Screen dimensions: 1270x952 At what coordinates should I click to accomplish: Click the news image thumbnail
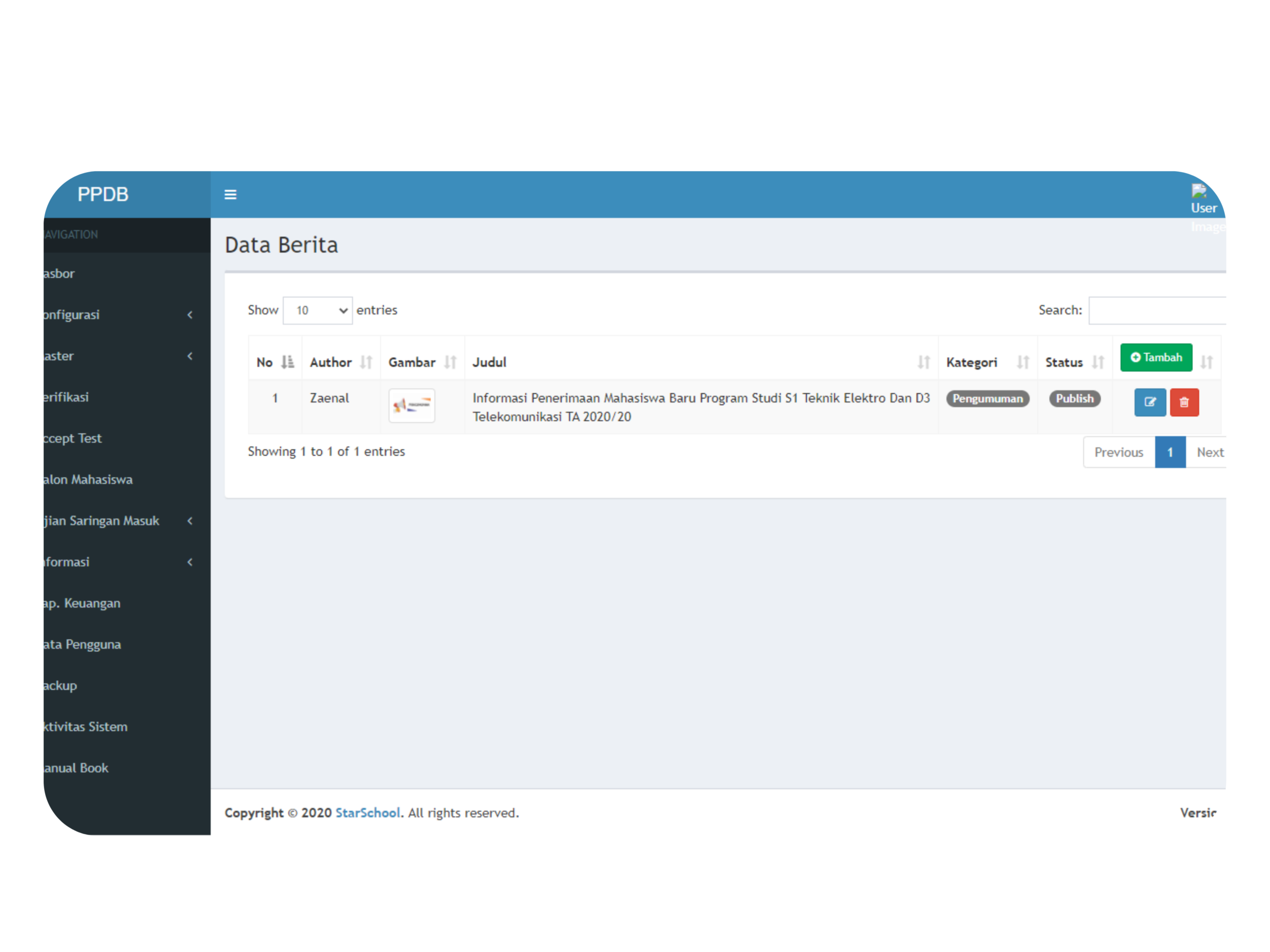412,406
